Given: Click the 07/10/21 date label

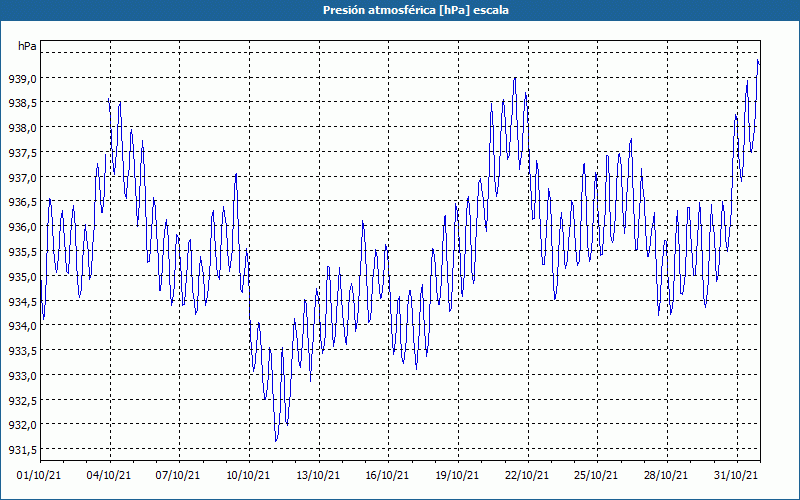Looking at the screenshot, I should 178,475.
